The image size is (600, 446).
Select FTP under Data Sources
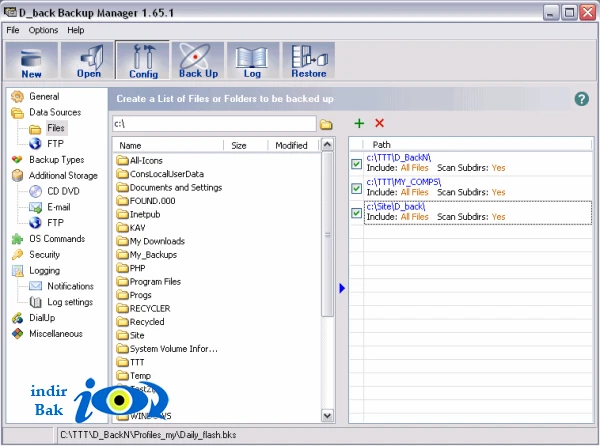pos(55,144)
